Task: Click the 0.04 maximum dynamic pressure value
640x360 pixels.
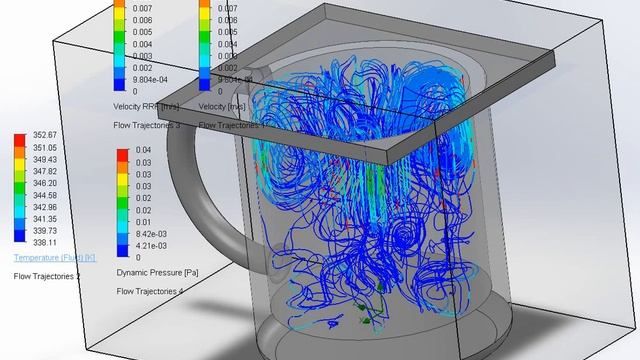Action: pyautogui.click(x=143, y=150)
